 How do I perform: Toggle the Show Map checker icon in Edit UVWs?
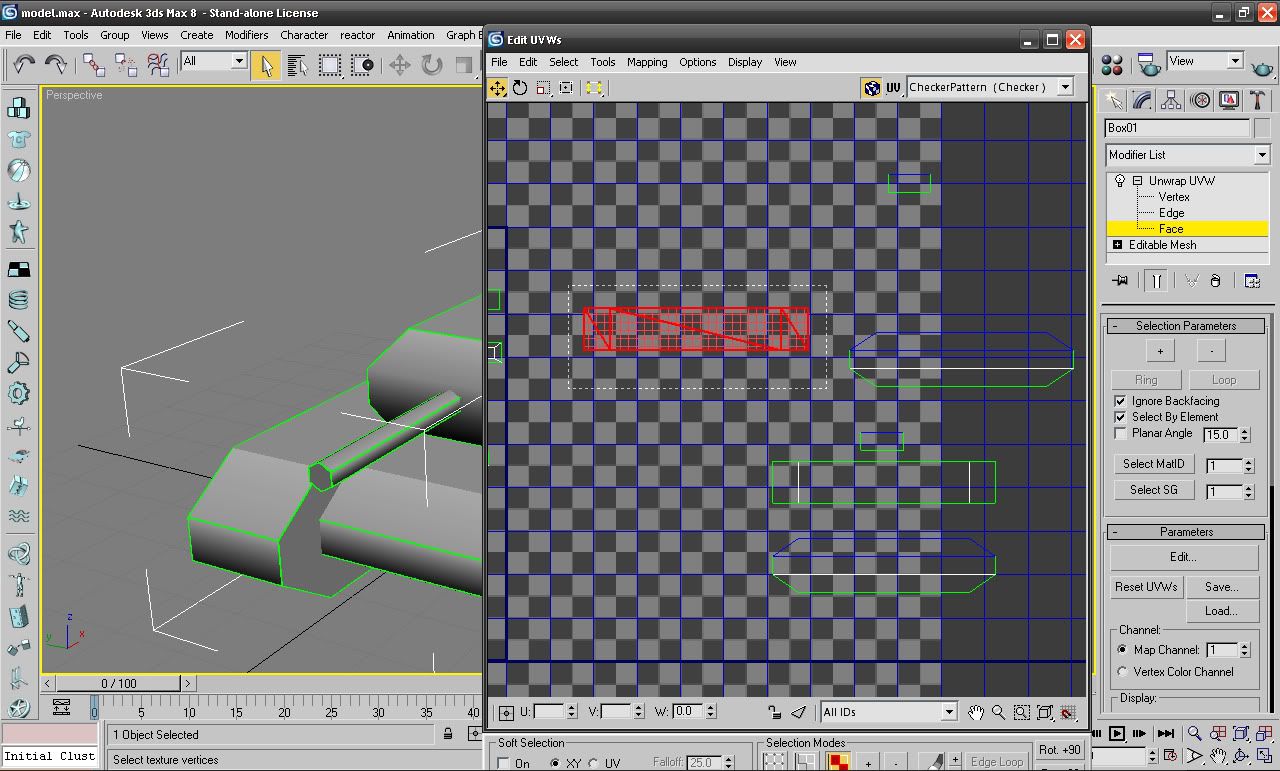pyautogui.click(x=871, y=88)
